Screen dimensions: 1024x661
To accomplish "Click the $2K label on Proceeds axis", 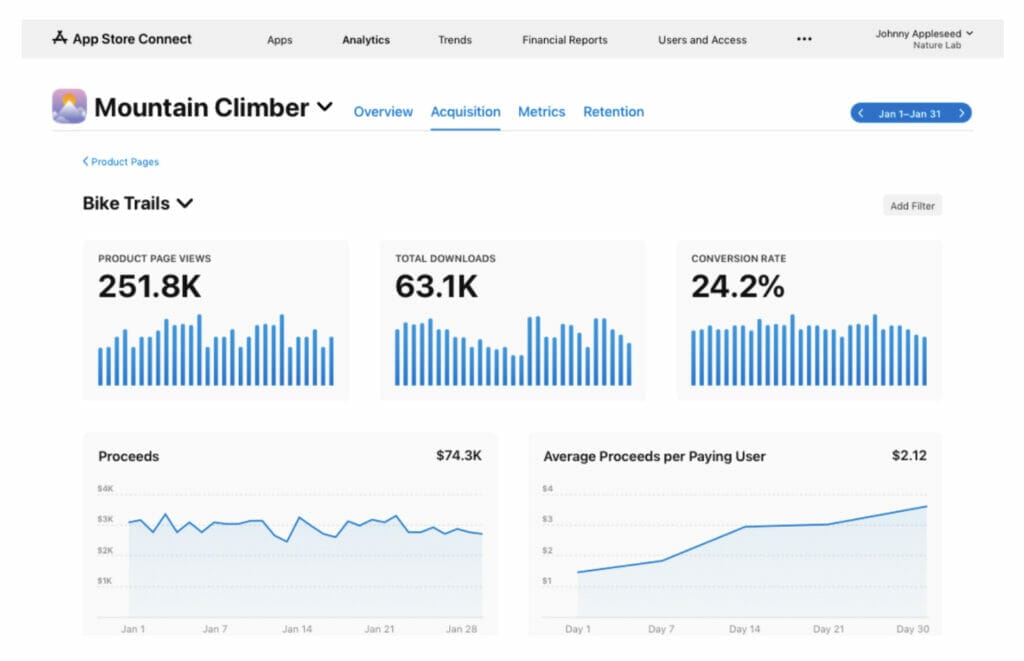I will pos(105,550).
